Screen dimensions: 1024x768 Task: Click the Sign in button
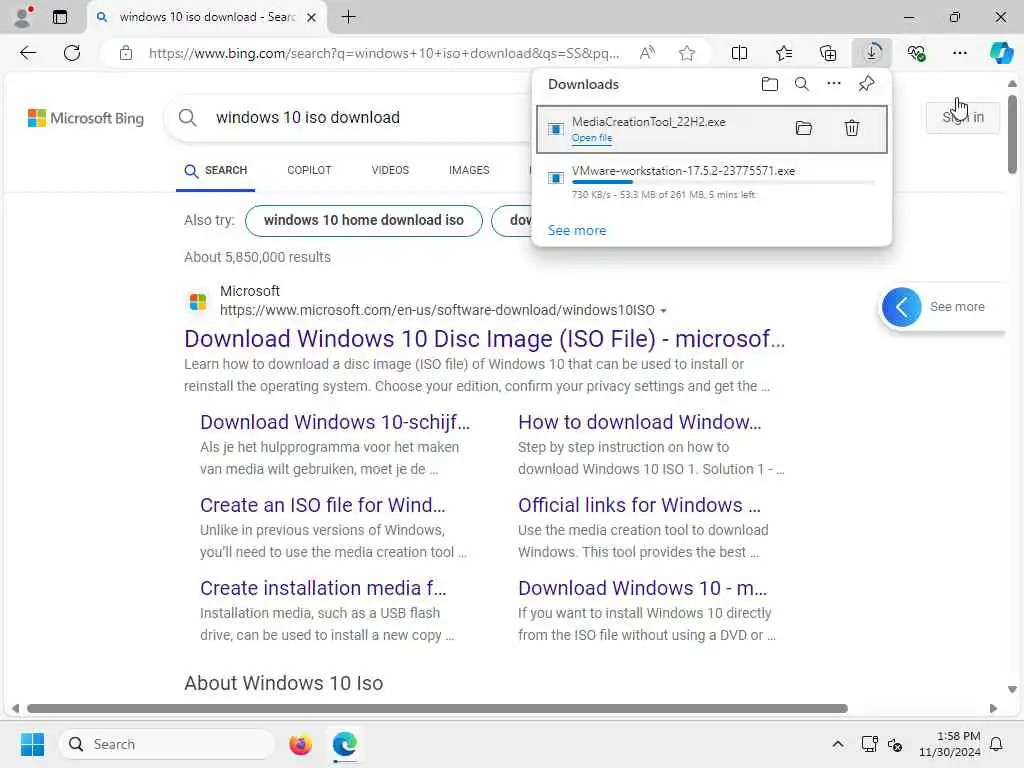coord(963,118)
